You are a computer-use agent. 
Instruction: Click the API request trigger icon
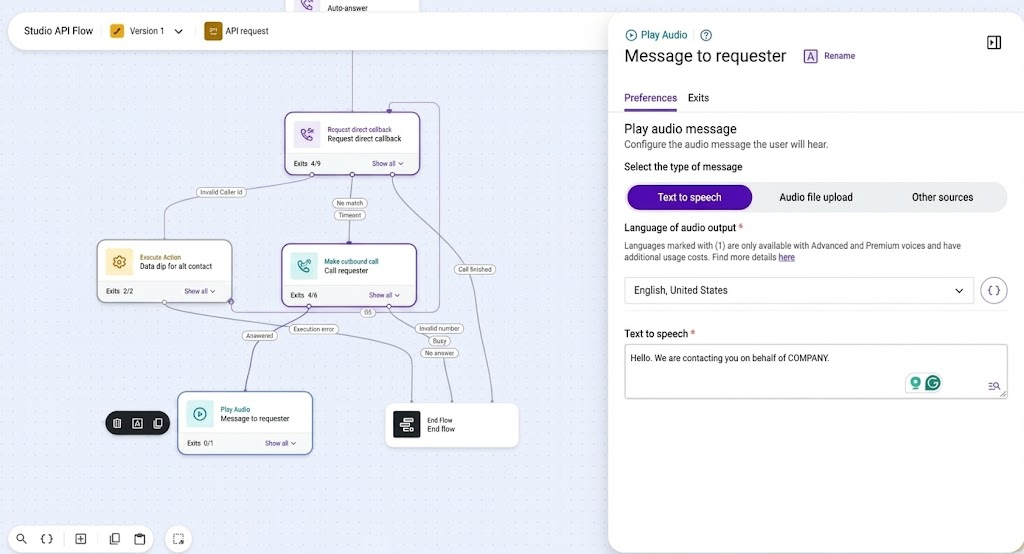[x=213, y=31]
